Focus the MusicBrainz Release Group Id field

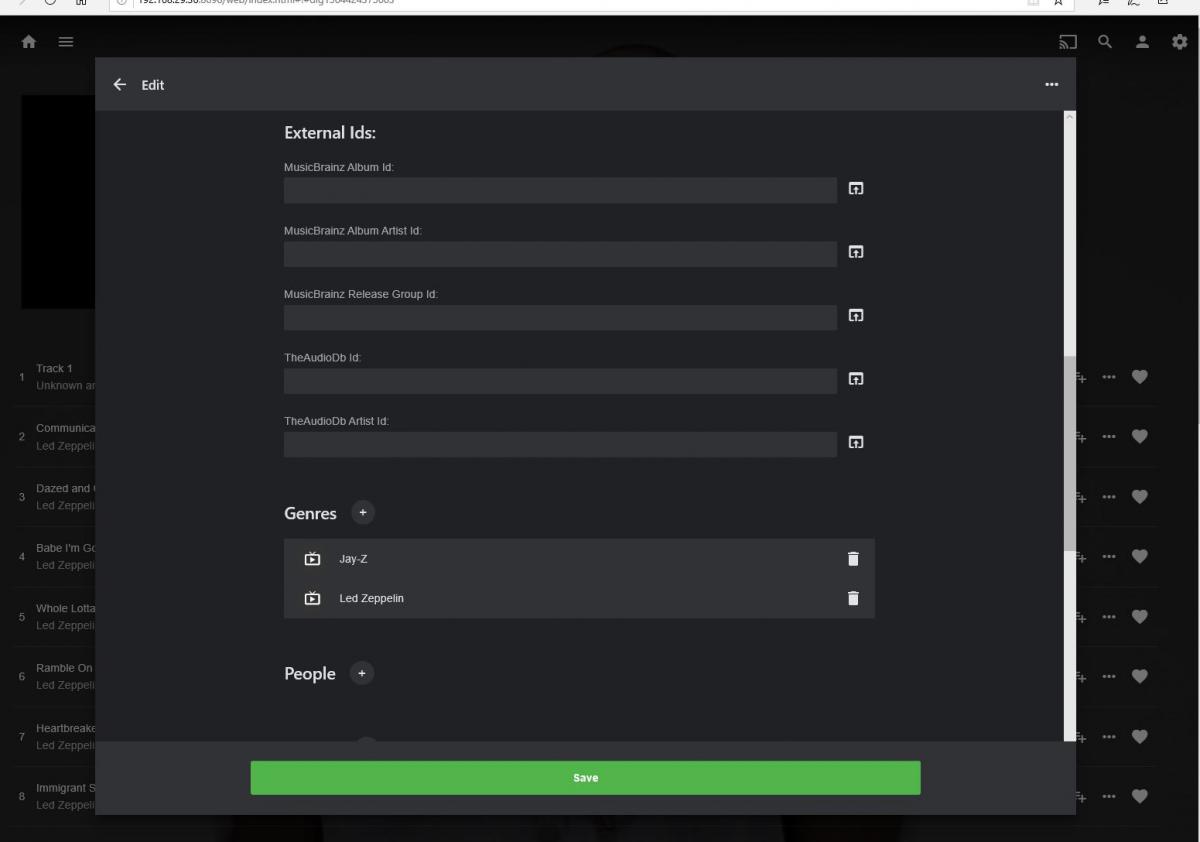tap(560, 317)
